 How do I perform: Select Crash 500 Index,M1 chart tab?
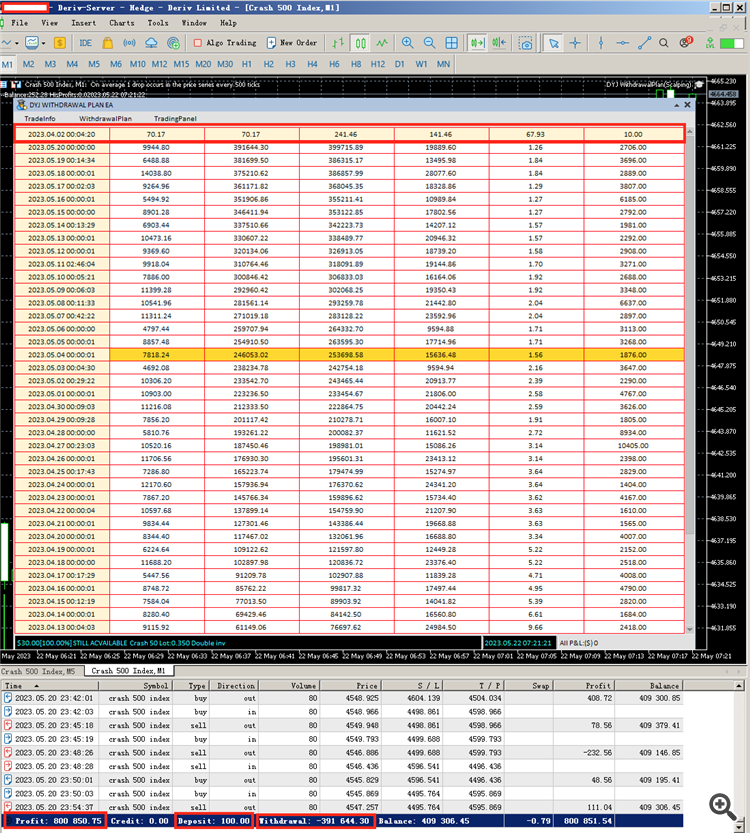tap(129, 671)
